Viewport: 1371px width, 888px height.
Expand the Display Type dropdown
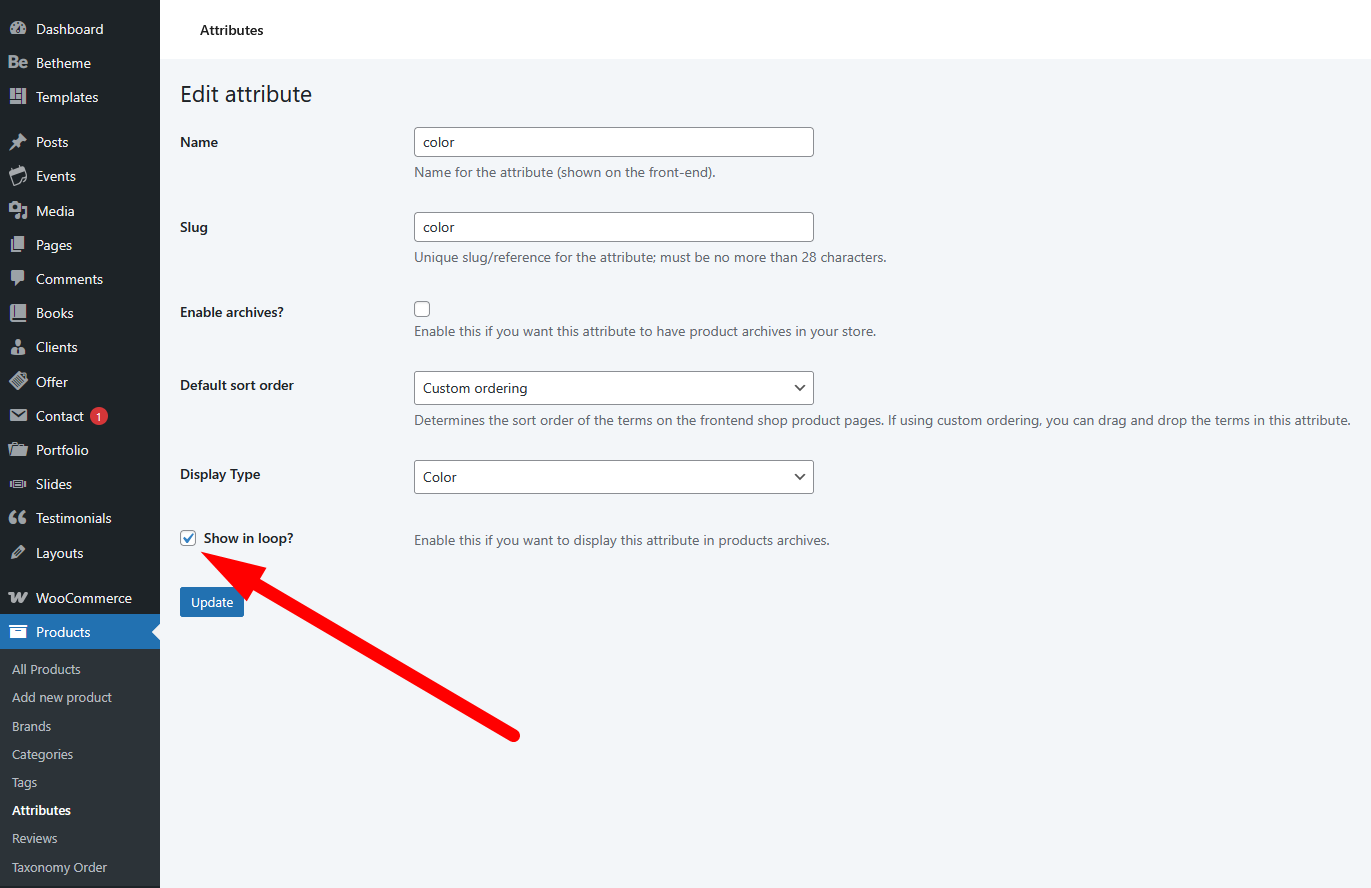613,477
